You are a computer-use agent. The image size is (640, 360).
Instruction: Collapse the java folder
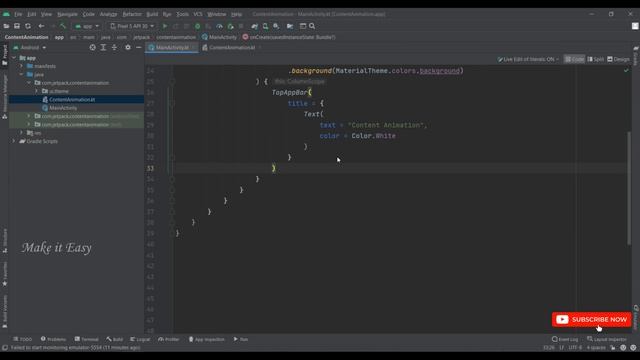22,75
